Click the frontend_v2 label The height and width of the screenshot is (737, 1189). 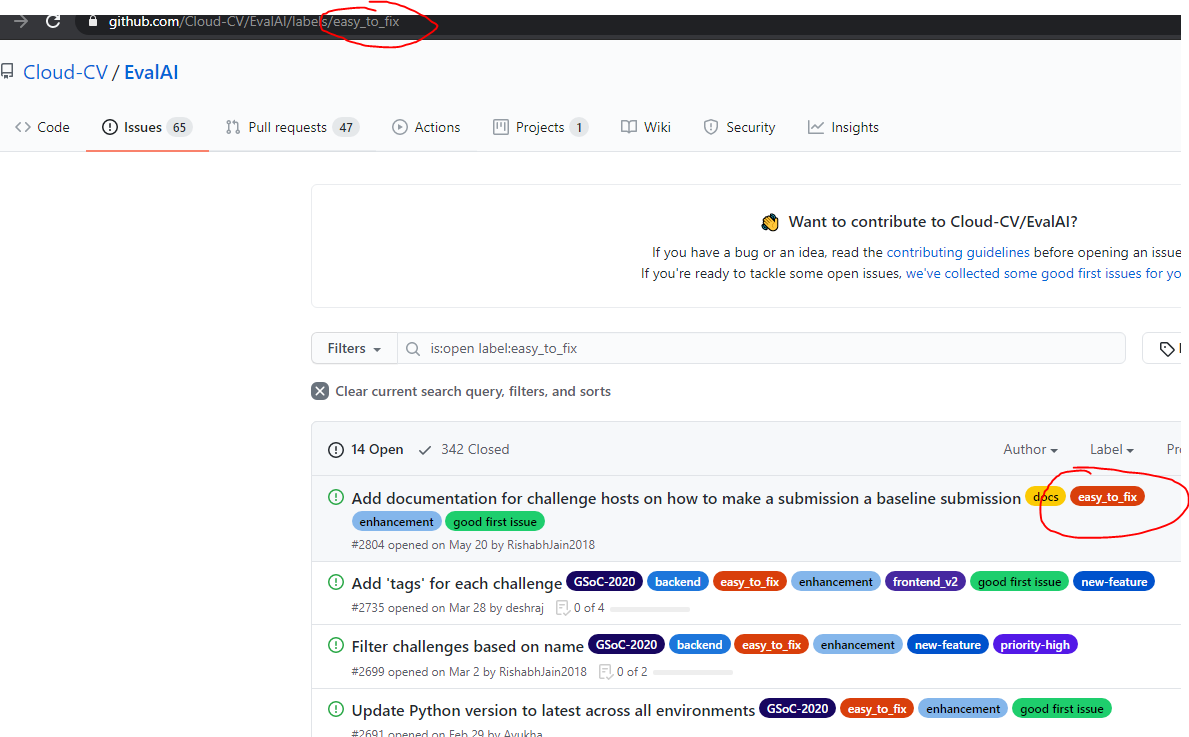[x=925, y=582]
